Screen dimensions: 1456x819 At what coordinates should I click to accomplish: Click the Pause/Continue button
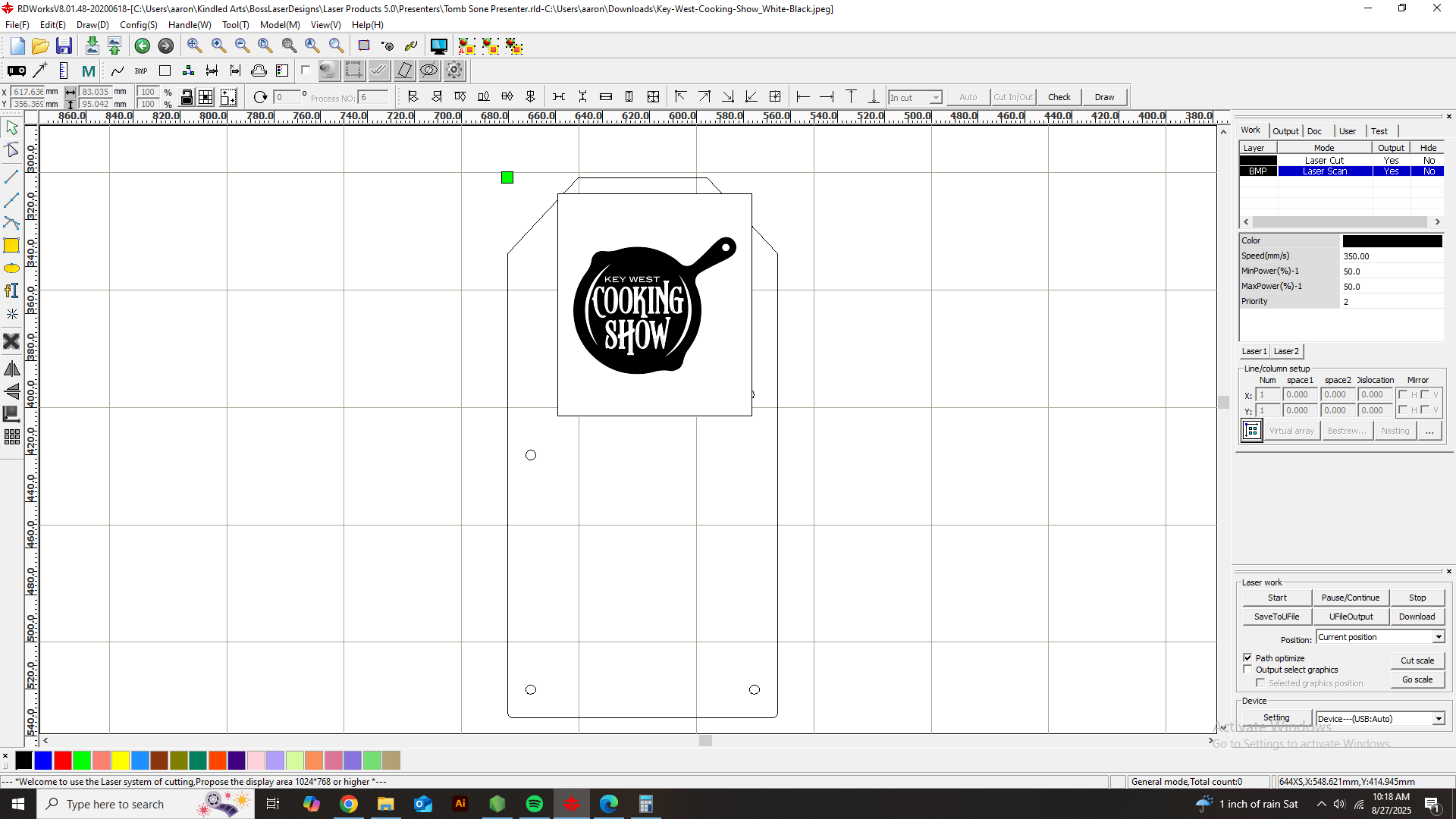[1351, 598]
